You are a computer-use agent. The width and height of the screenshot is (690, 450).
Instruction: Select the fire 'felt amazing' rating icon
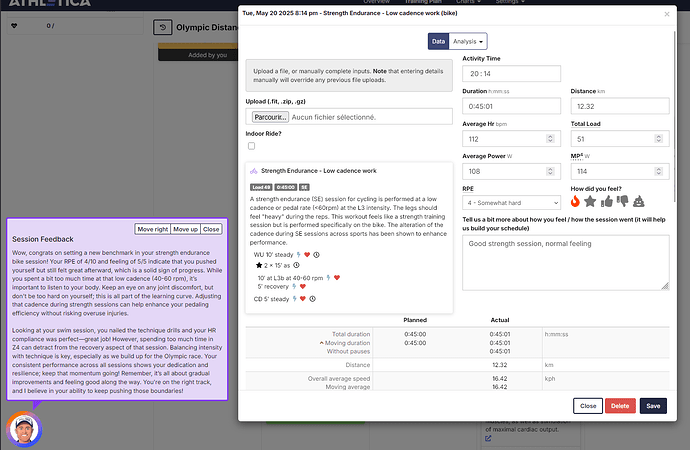coord(575,201)
